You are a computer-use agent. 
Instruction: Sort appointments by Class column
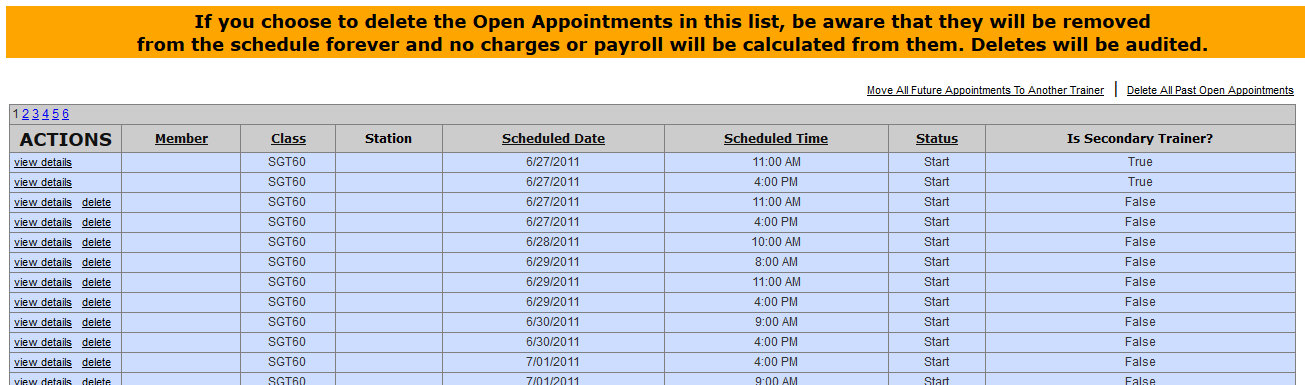288,139
